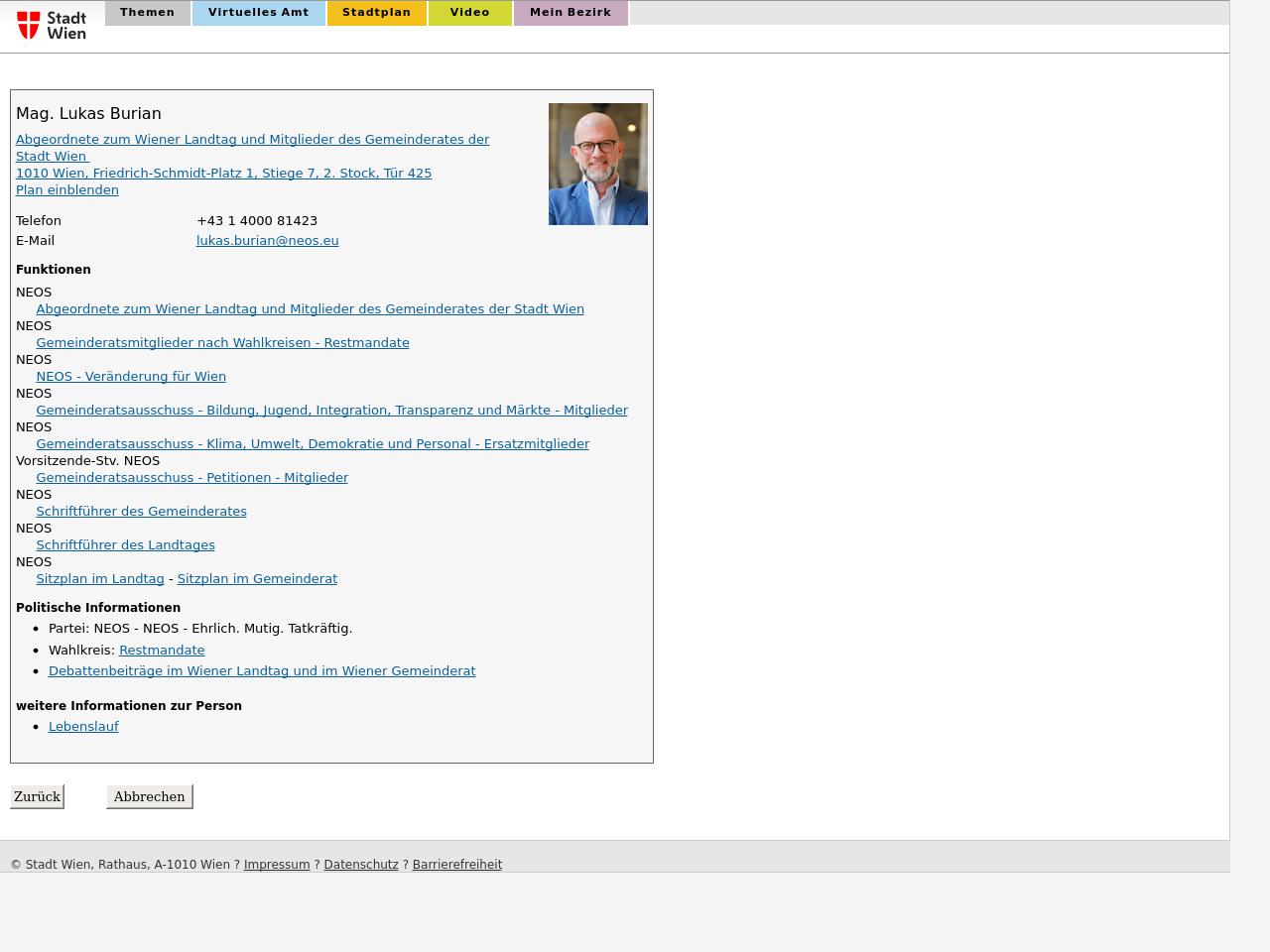Switch to Virtuelles Amt tab

pyautogui.click(x=258, y=13)
